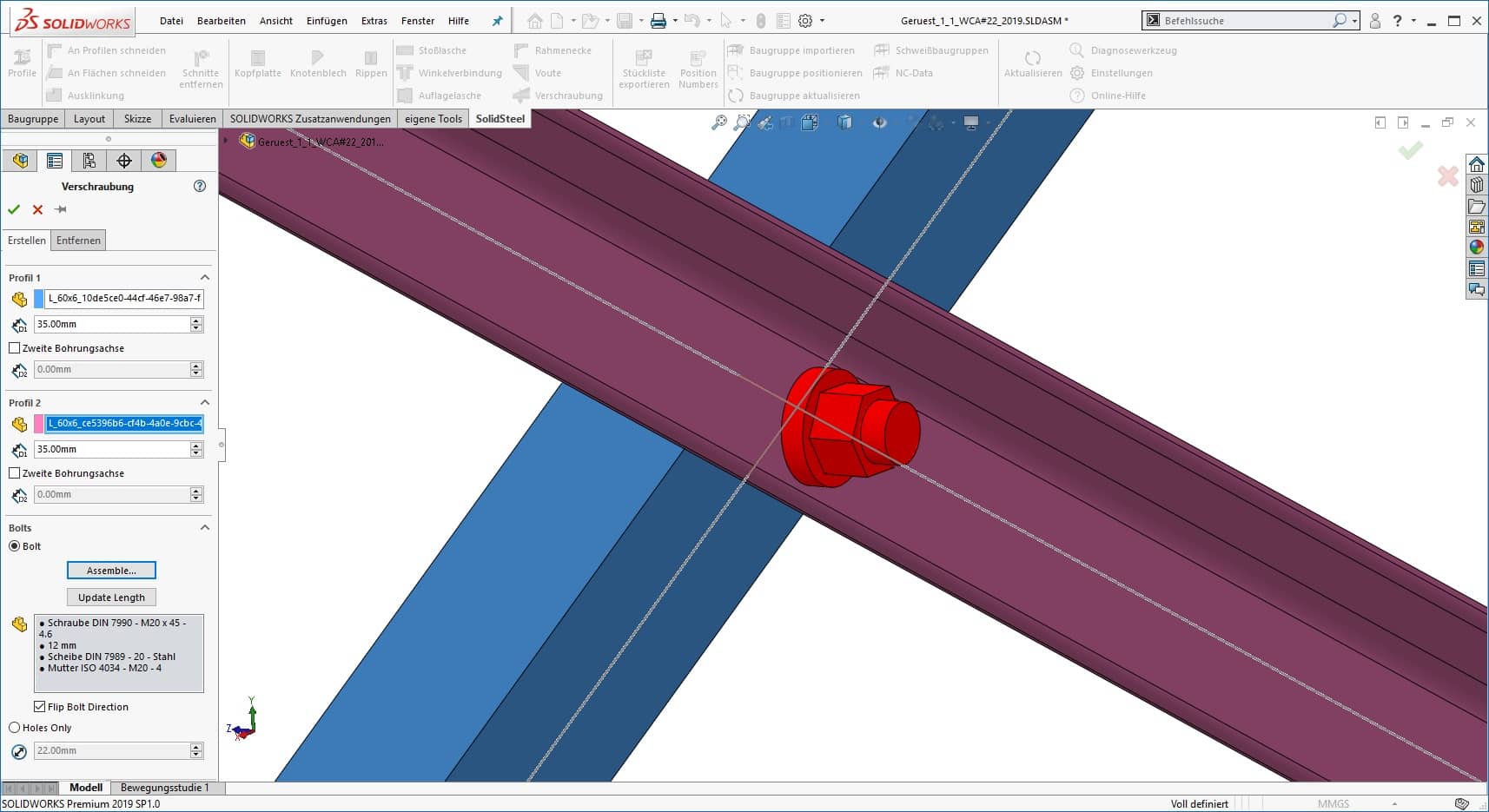
Task: Open the FeatureManager design tree tab
Action: coord(20,161)
